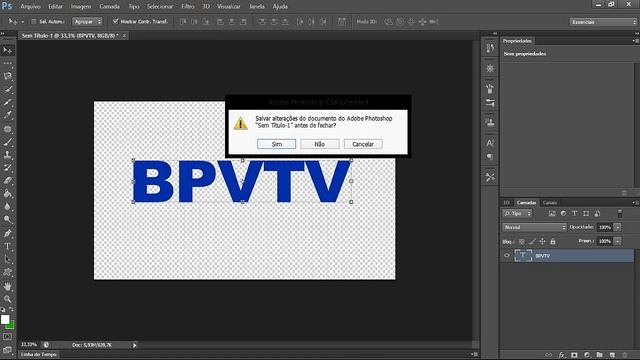Select the Path Selection arrow tool
Viewport: 640px width, 360px height.
pos(7,259)
